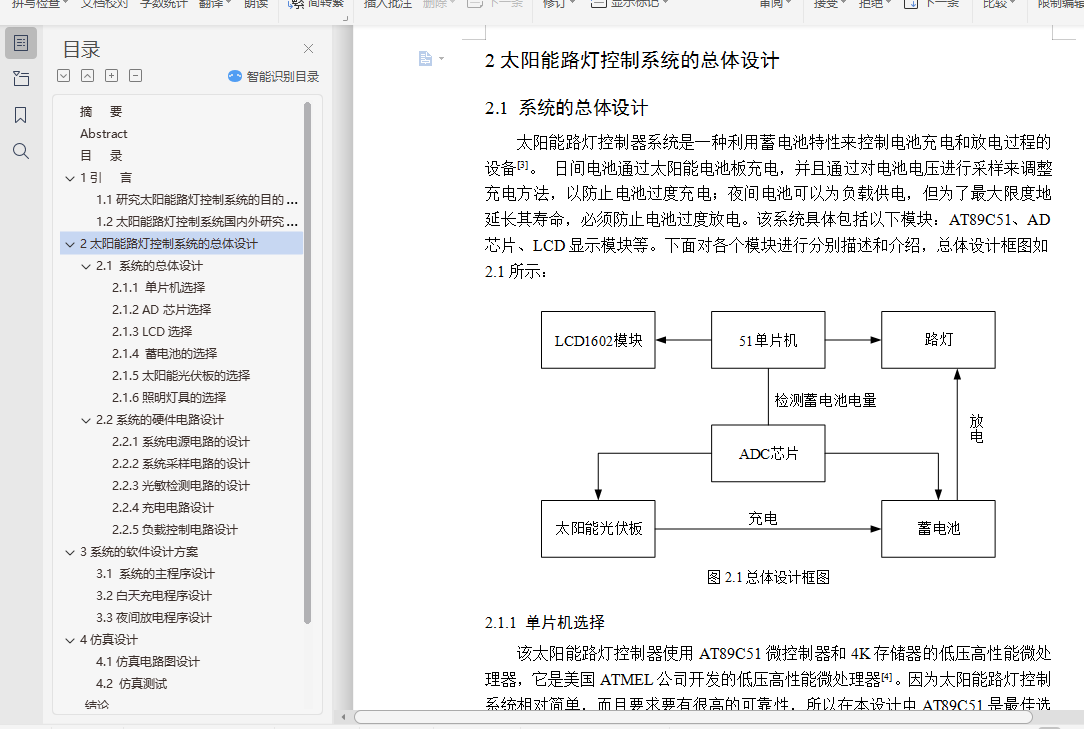Click the document subheading '2.1.1 单片机选择'
The width and height of the screenshot is (1084, 729).
coord(545,622)
